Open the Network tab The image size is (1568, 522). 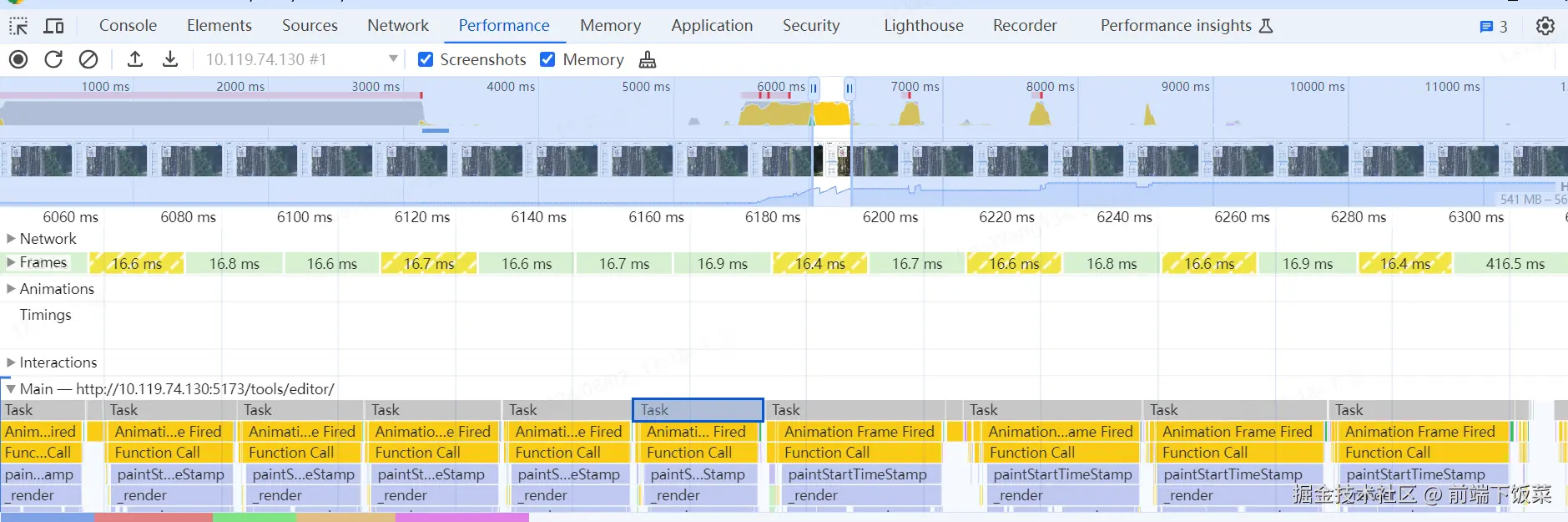click(397, 26)
